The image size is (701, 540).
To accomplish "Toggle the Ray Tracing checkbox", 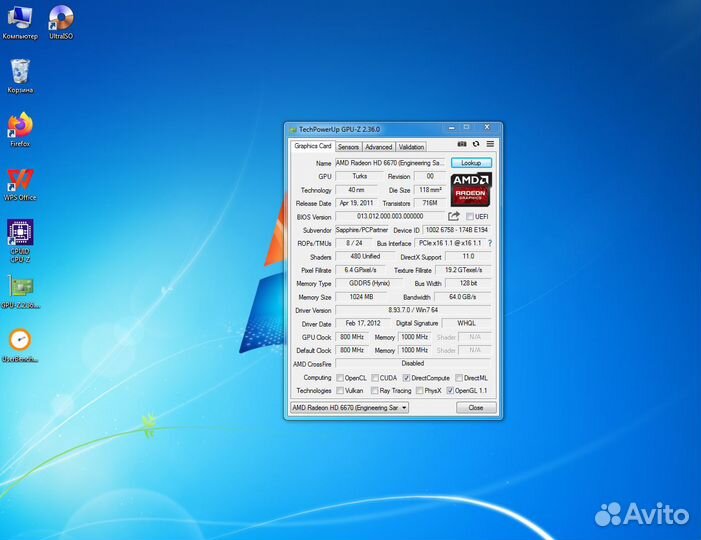I will click(375, 391).
